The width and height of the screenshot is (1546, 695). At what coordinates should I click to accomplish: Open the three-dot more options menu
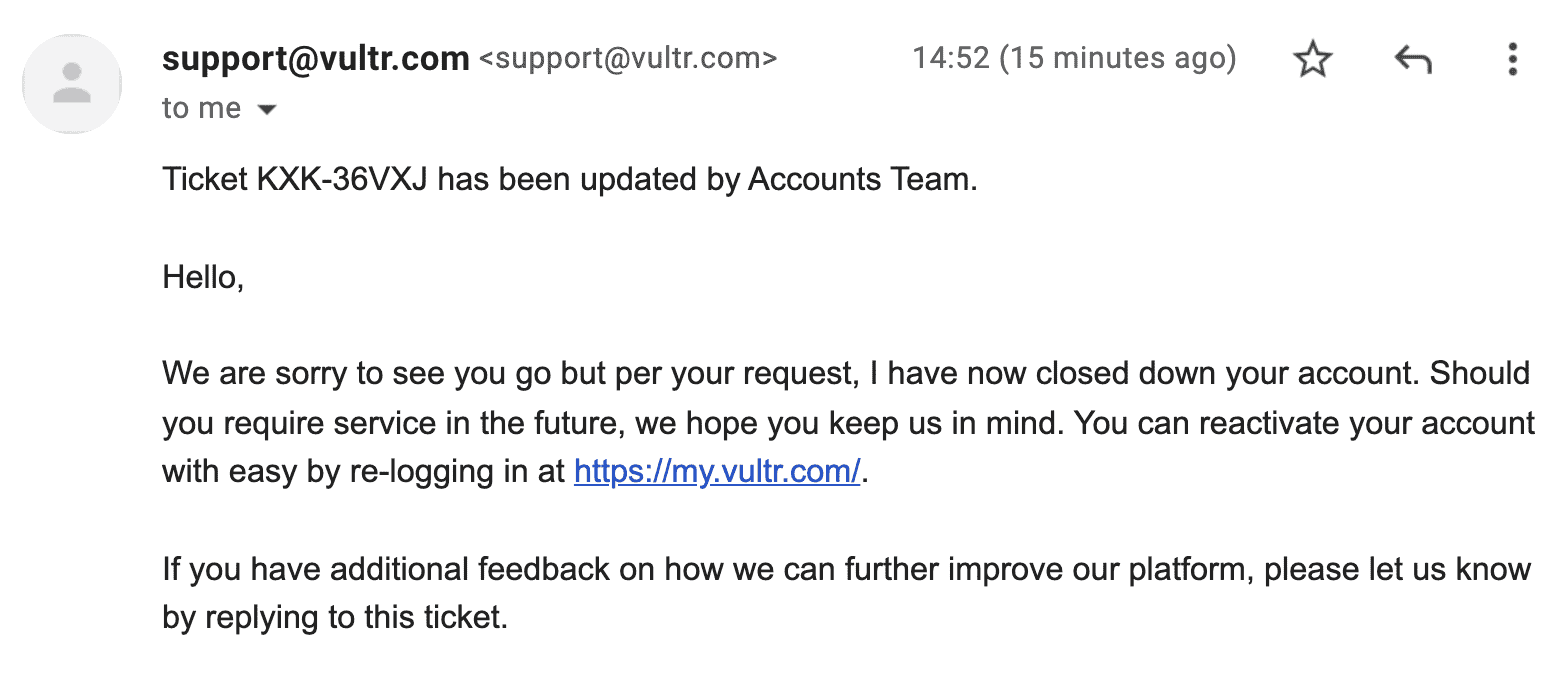1513,60
